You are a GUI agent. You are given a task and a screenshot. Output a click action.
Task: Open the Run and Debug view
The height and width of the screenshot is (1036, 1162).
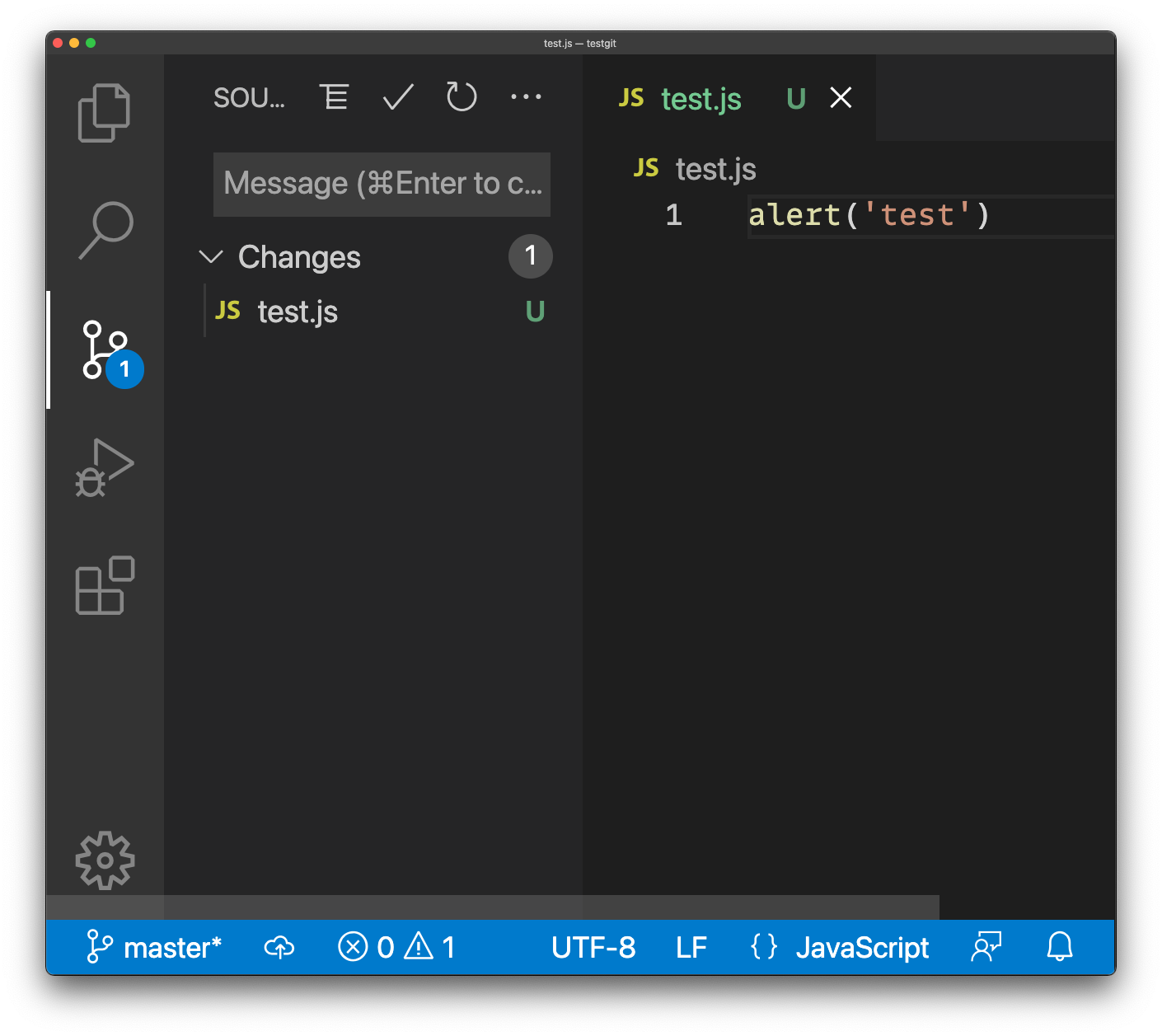(x=105, y=467)
